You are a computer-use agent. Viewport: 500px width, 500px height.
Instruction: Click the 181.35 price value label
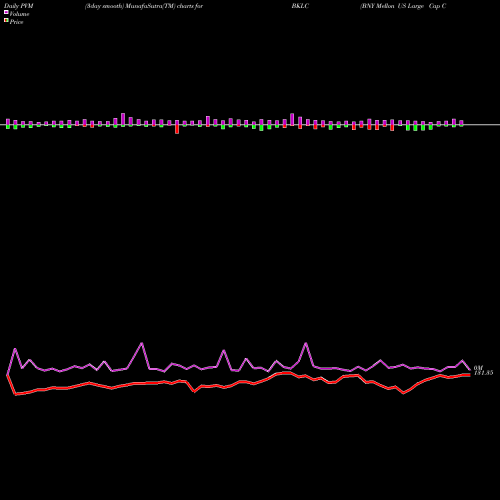click(483, 373)
